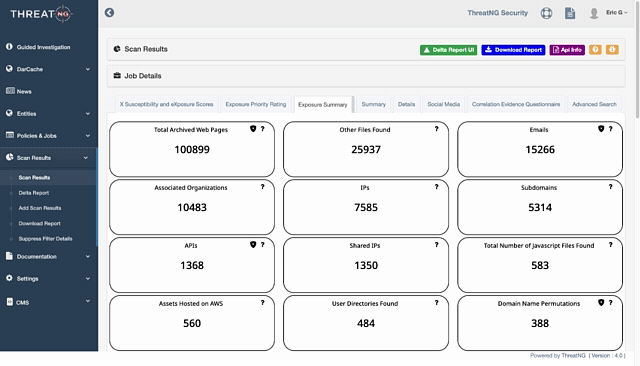
Task: Switch to the Details tab
Action: click(407, 104)
